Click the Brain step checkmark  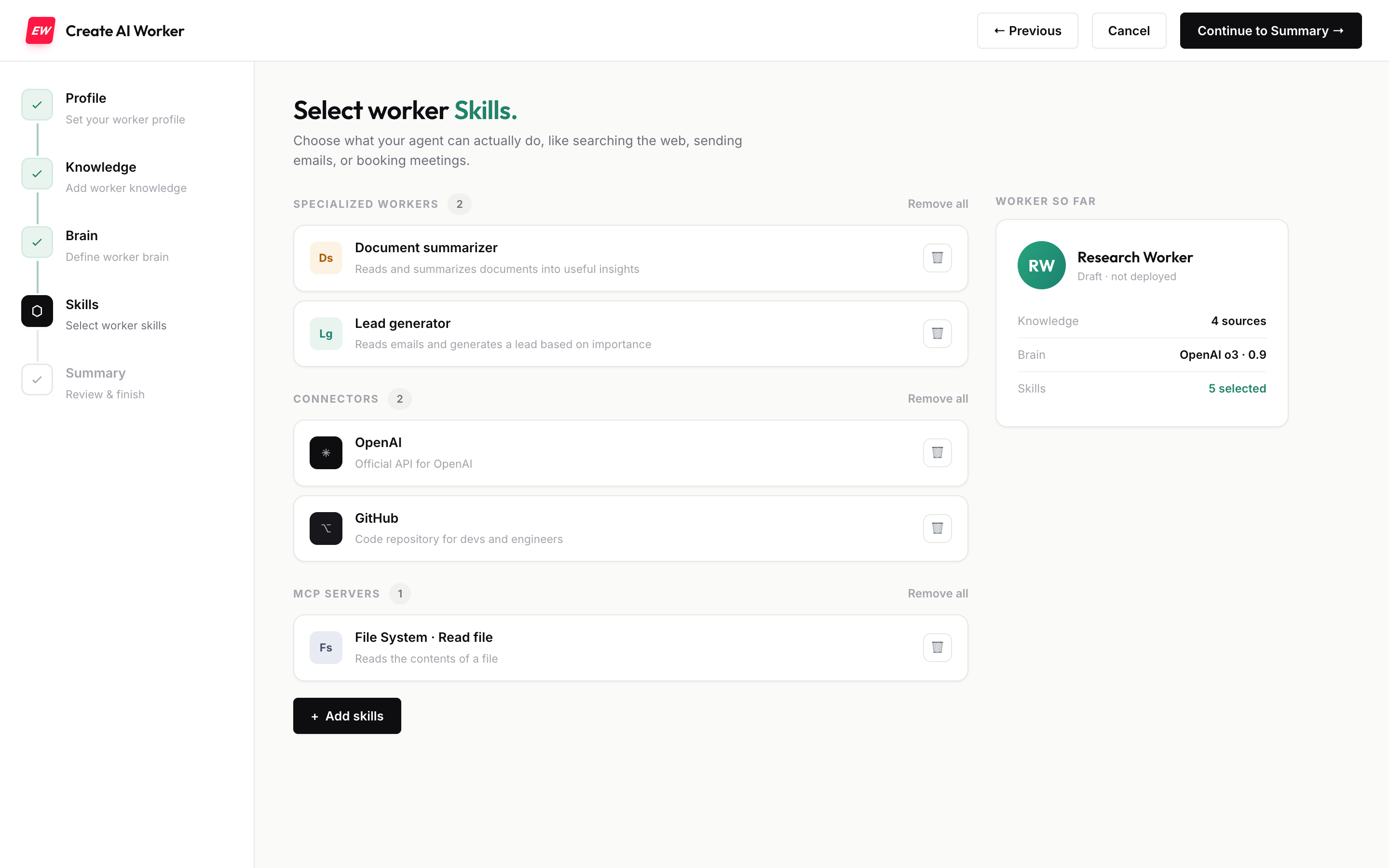click(x=37, y=242)
